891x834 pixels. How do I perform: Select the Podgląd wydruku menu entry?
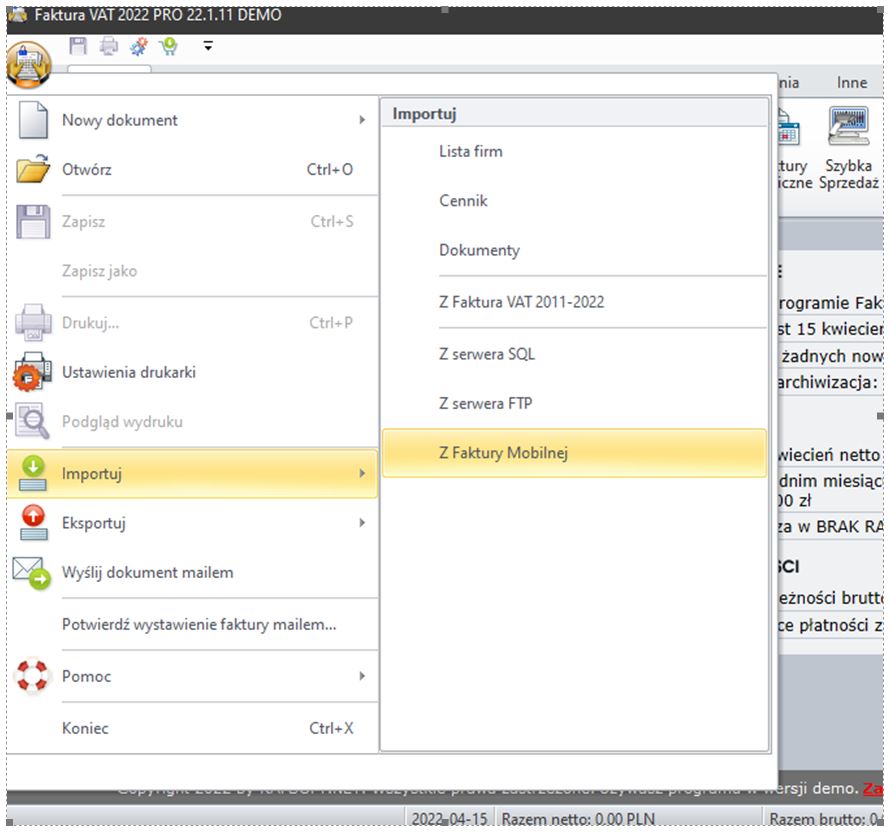(193, 422)
